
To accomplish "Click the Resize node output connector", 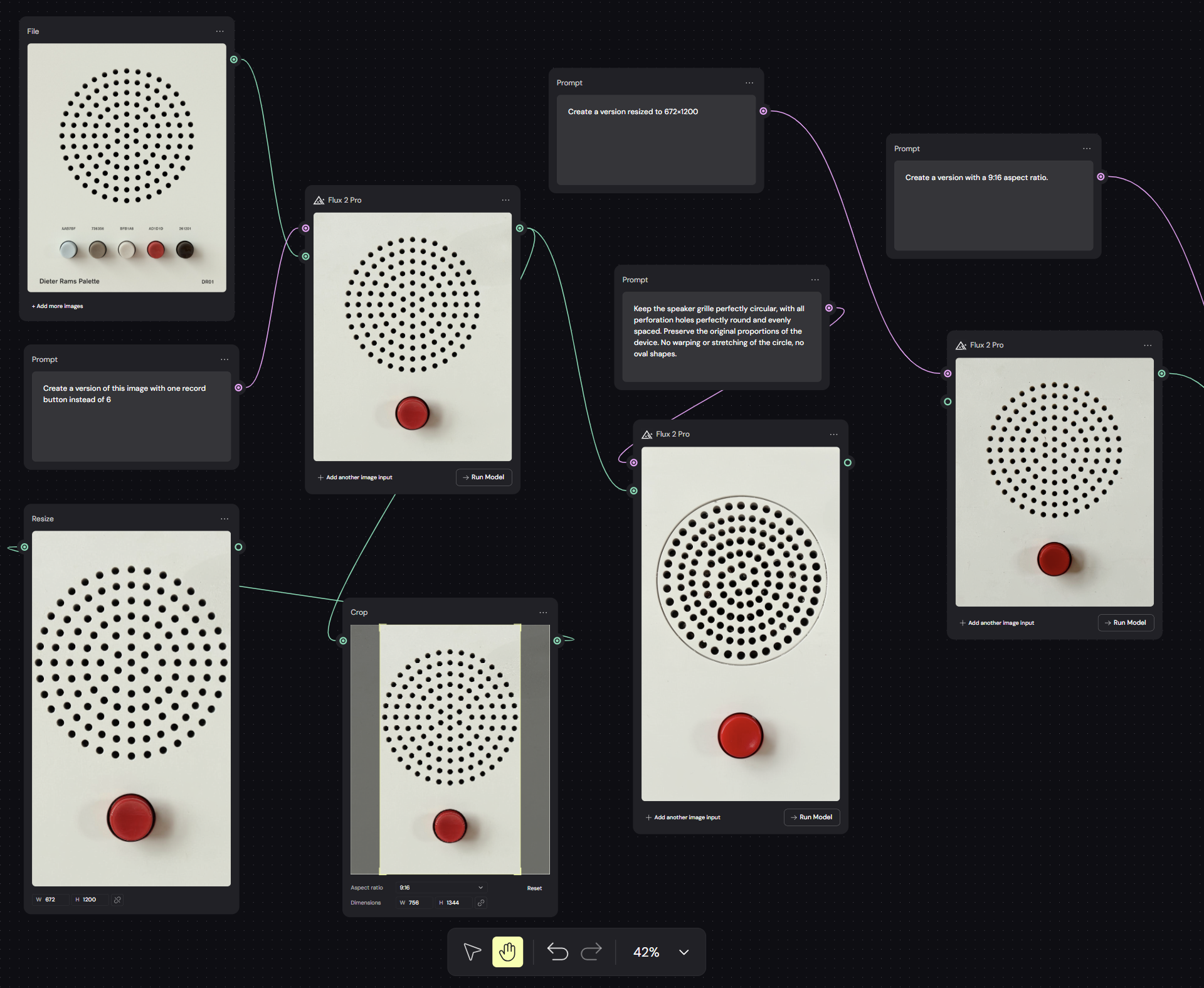I will [238, 547].
